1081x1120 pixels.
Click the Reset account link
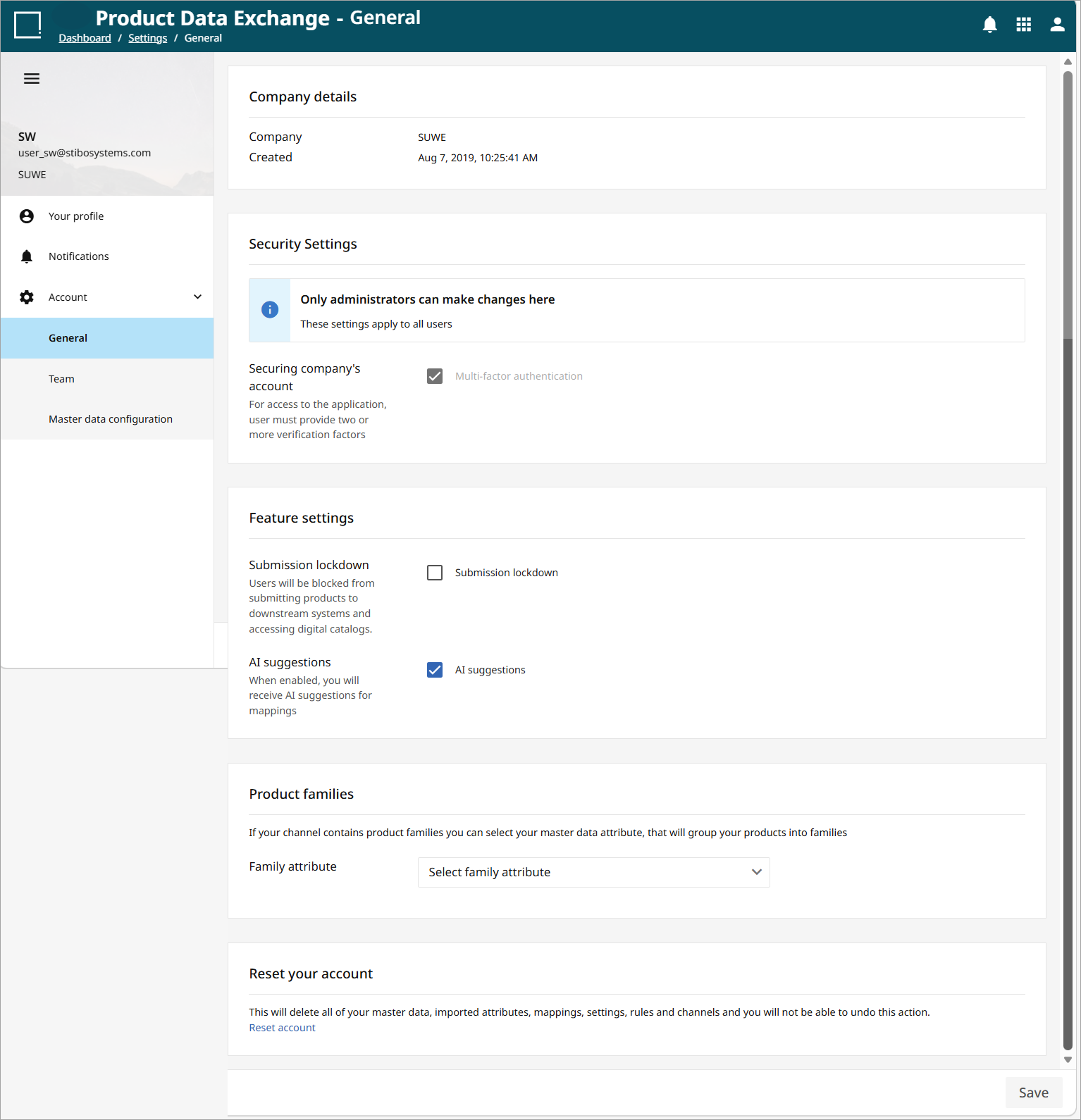pos(282,1028)
